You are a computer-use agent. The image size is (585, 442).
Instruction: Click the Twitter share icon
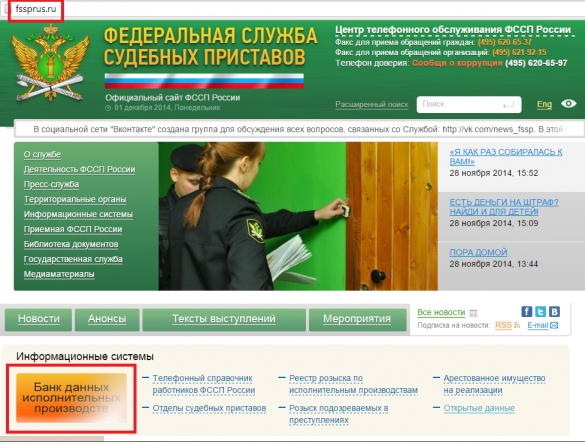[540, 311]
